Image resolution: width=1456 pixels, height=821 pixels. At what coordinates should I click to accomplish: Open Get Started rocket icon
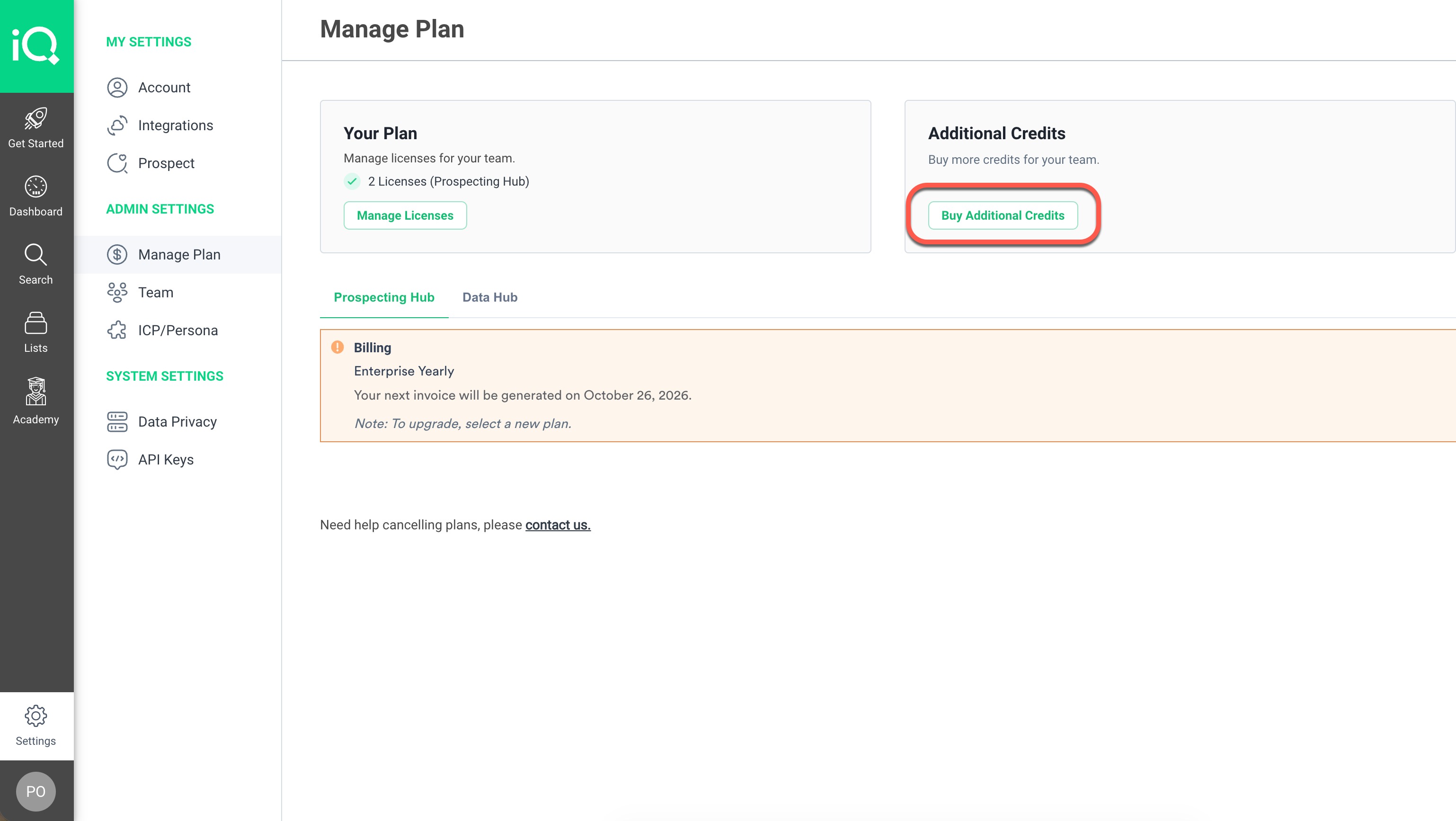click(36, 119)
